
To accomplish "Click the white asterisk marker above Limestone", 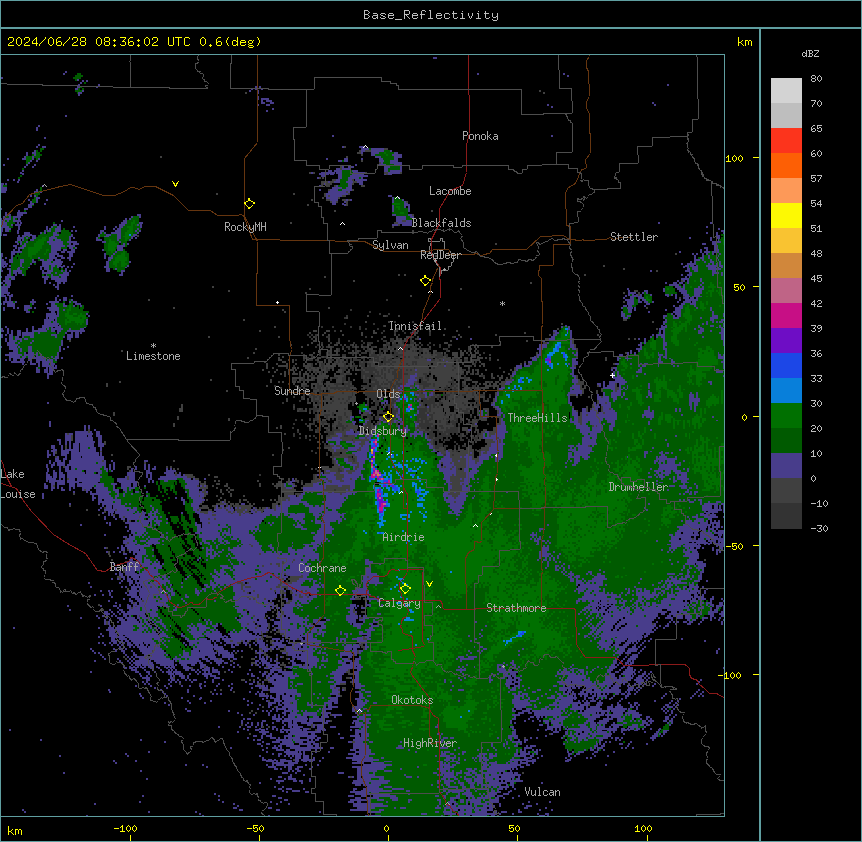I will click(x=153, y=346).
